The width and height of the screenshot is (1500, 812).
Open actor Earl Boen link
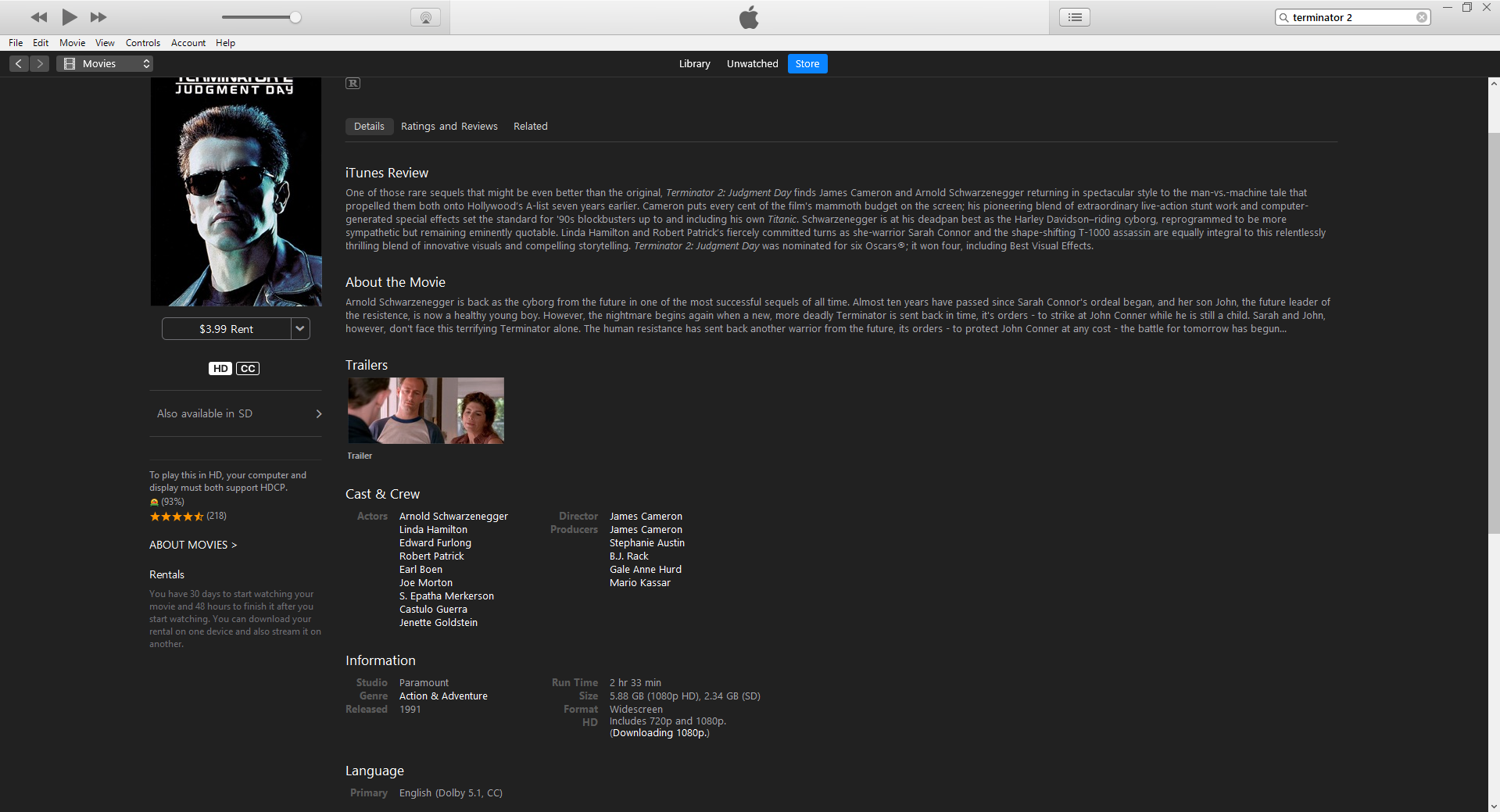click(421, 570)
